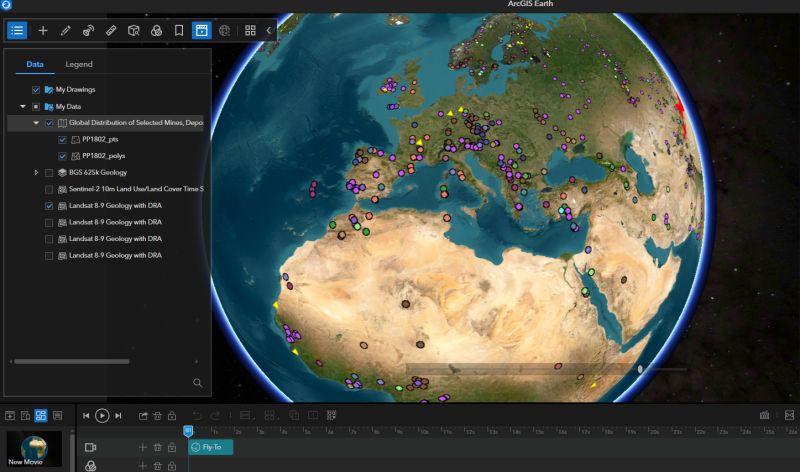The image size is (800, 472).
Task: Collapse the My Data folder
Action: (x=22, y=106)
